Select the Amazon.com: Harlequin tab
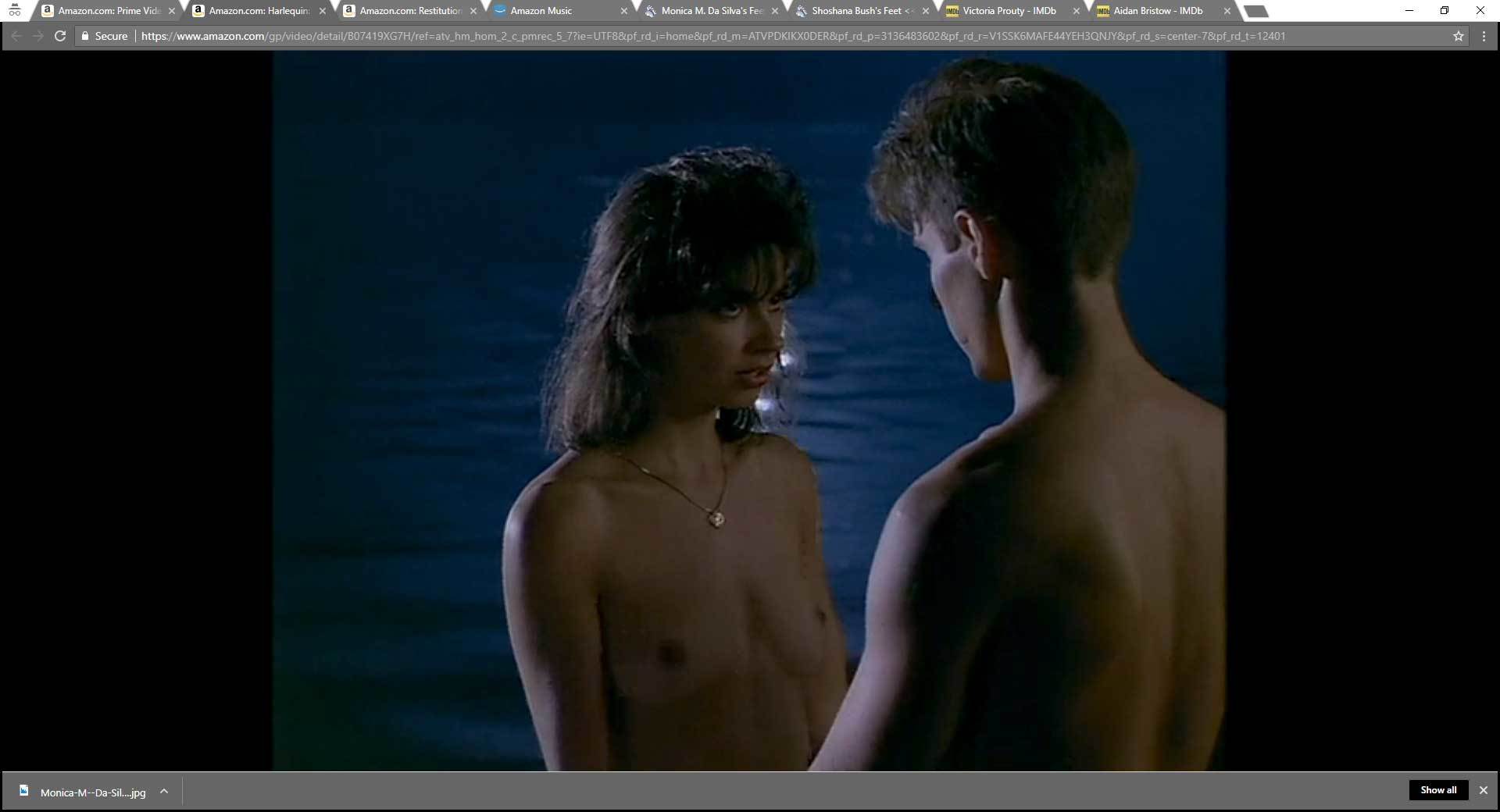Image resolution: width=1500 pixels, height=812 pixels. 259,11
